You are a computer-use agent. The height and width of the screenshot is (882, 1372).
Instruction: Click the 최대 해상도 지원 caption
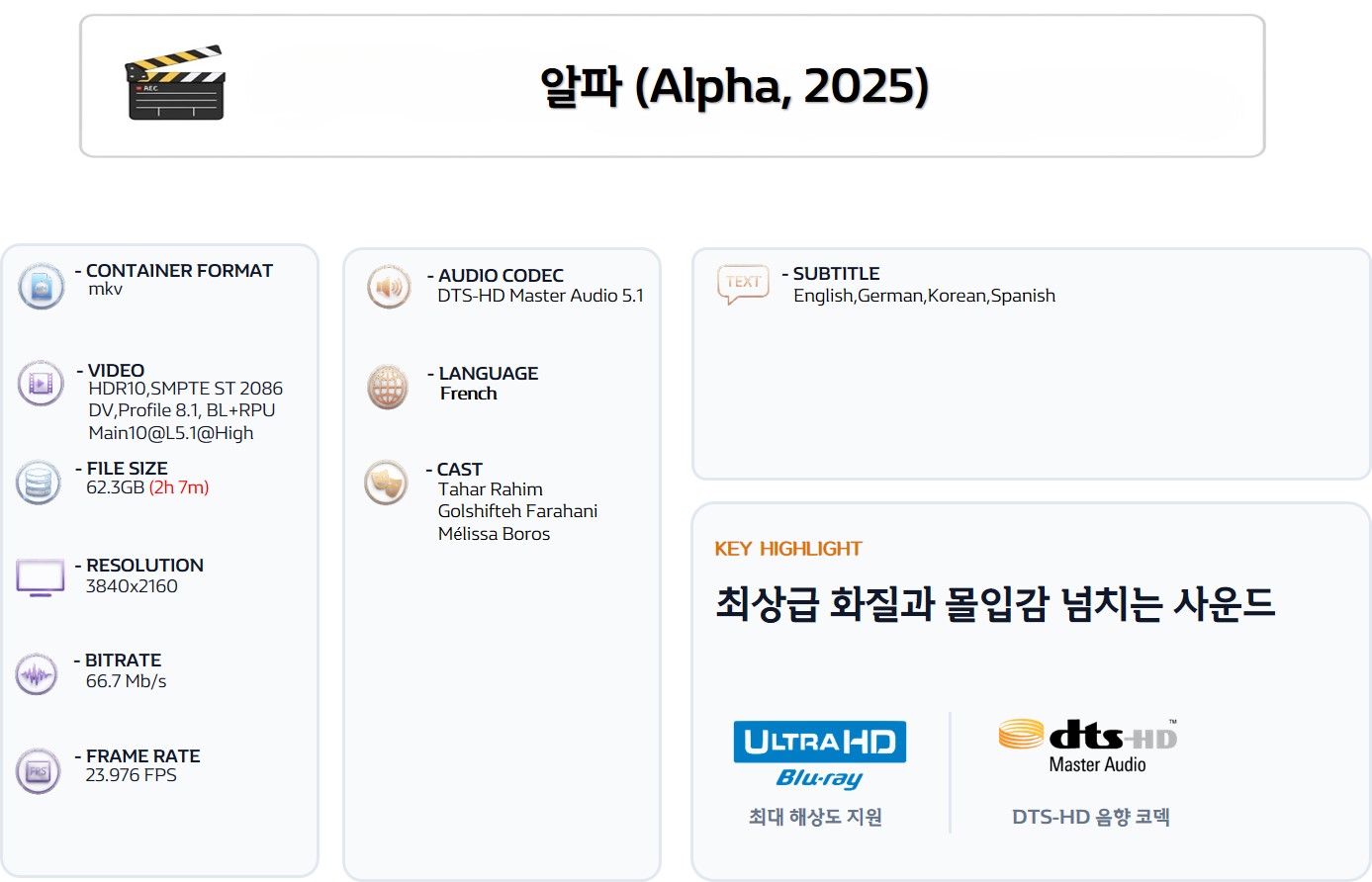(815, 817)
